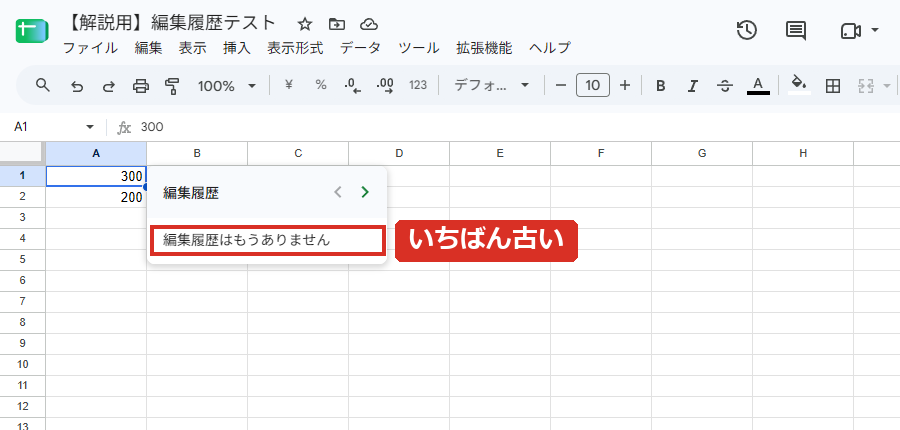Open the borders tool
This screenshot has width=900, height=430.
tap(832, 86)
